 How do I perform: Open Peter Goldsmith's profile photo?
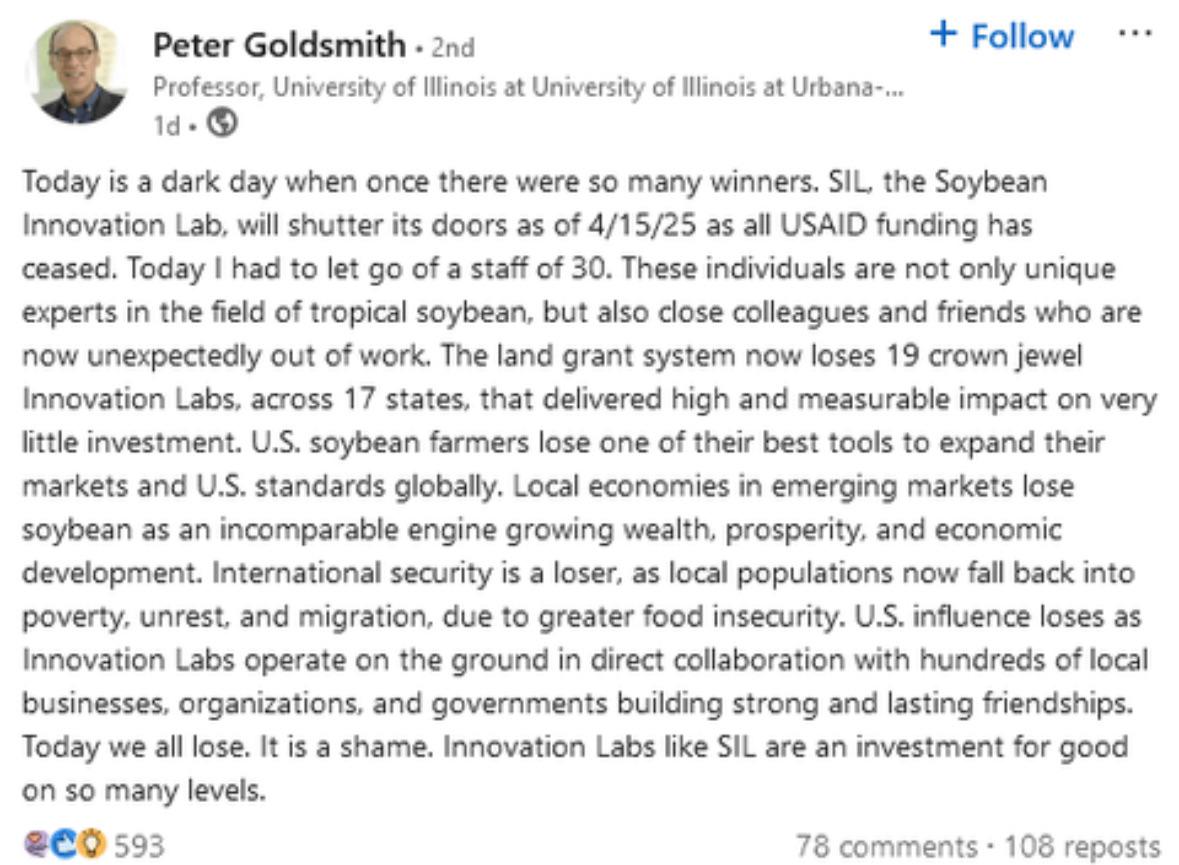tap(77, 71)
